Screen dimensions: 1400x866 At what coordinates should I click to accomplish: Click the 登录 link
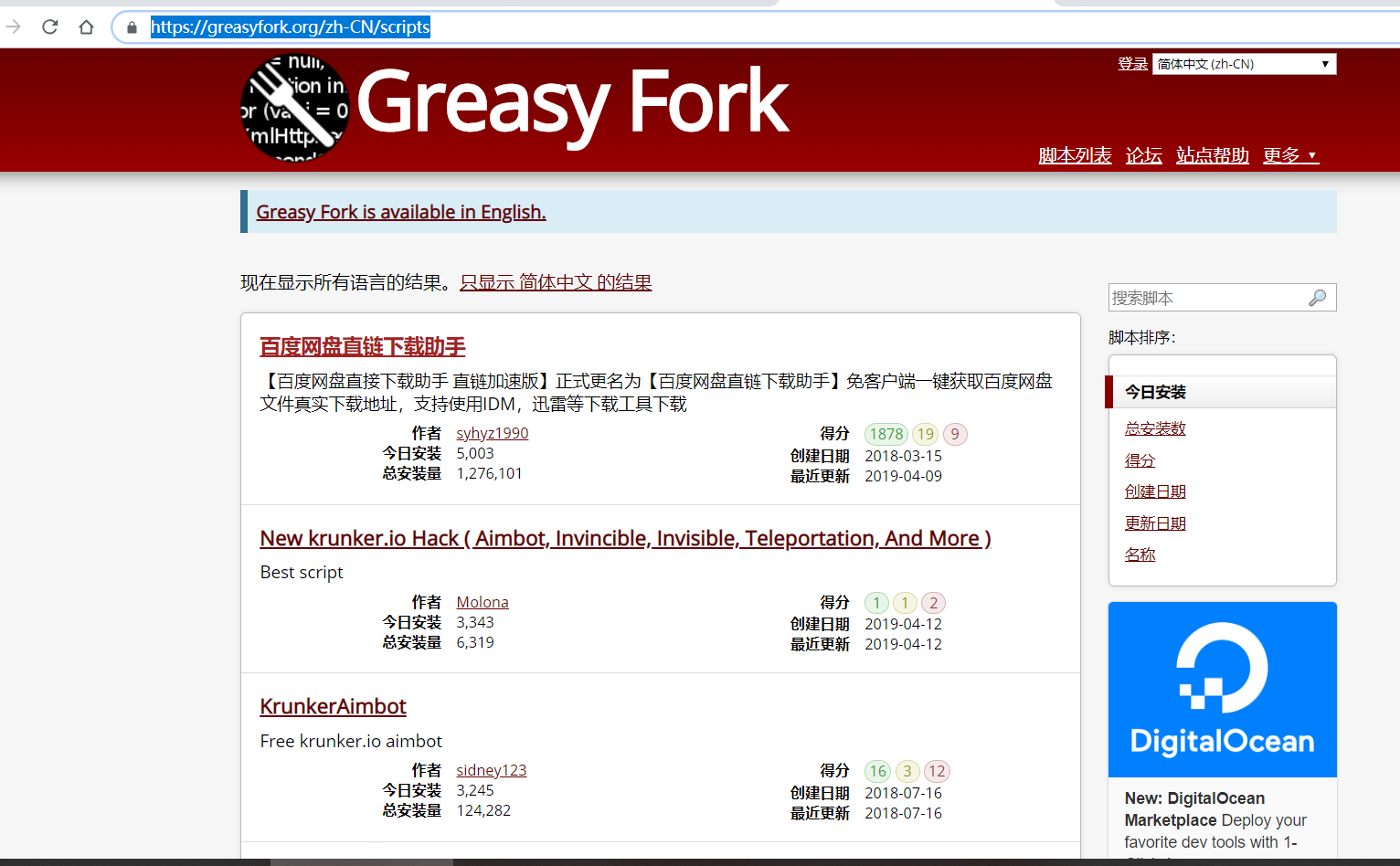(1132, 64)
